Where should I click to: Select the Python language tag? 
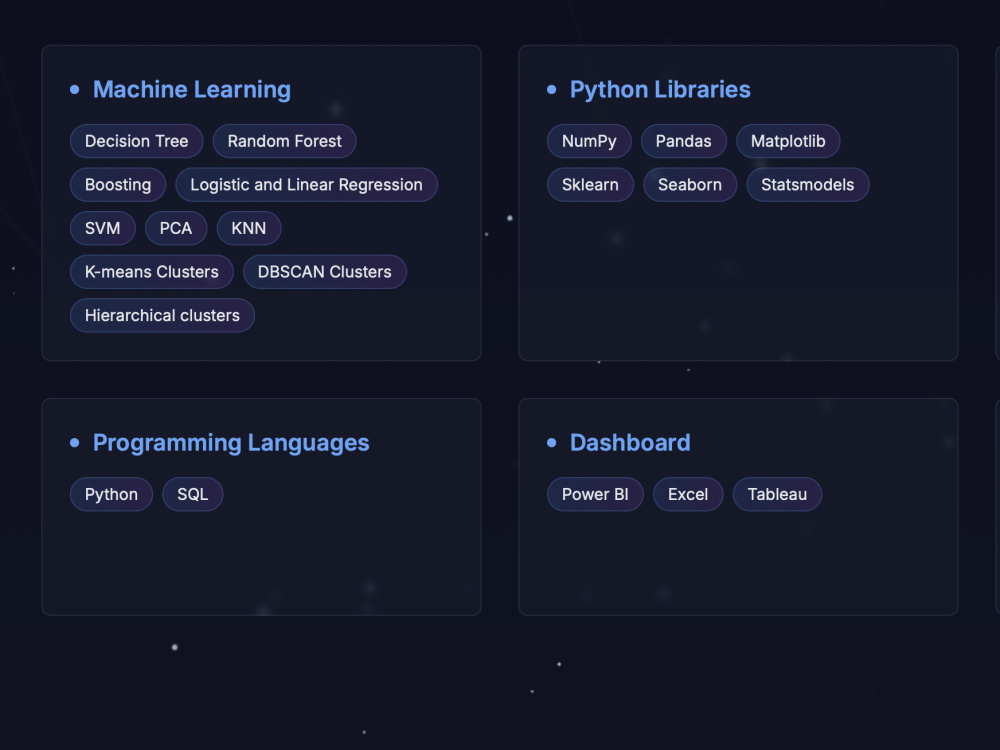(112, 494)
